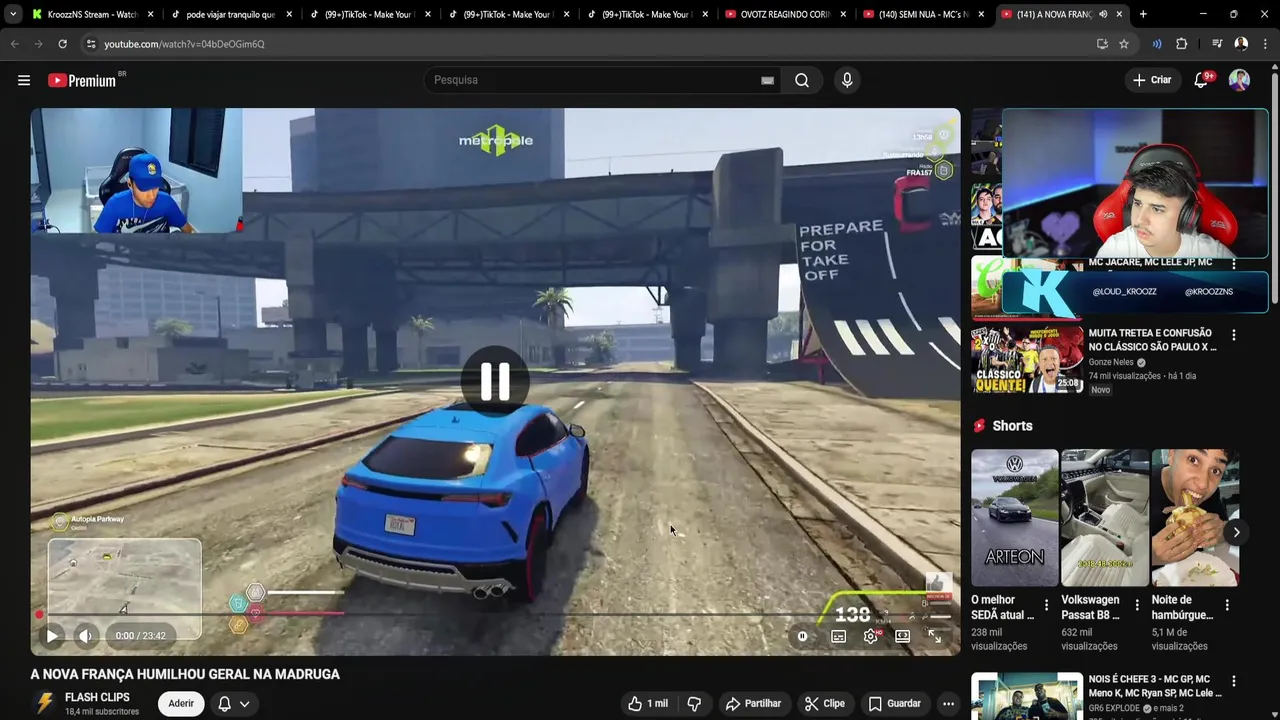Toggle subtitles/closed captions in player
The width and height of the screenshot is (1280, 720).
tap(839, 636)
